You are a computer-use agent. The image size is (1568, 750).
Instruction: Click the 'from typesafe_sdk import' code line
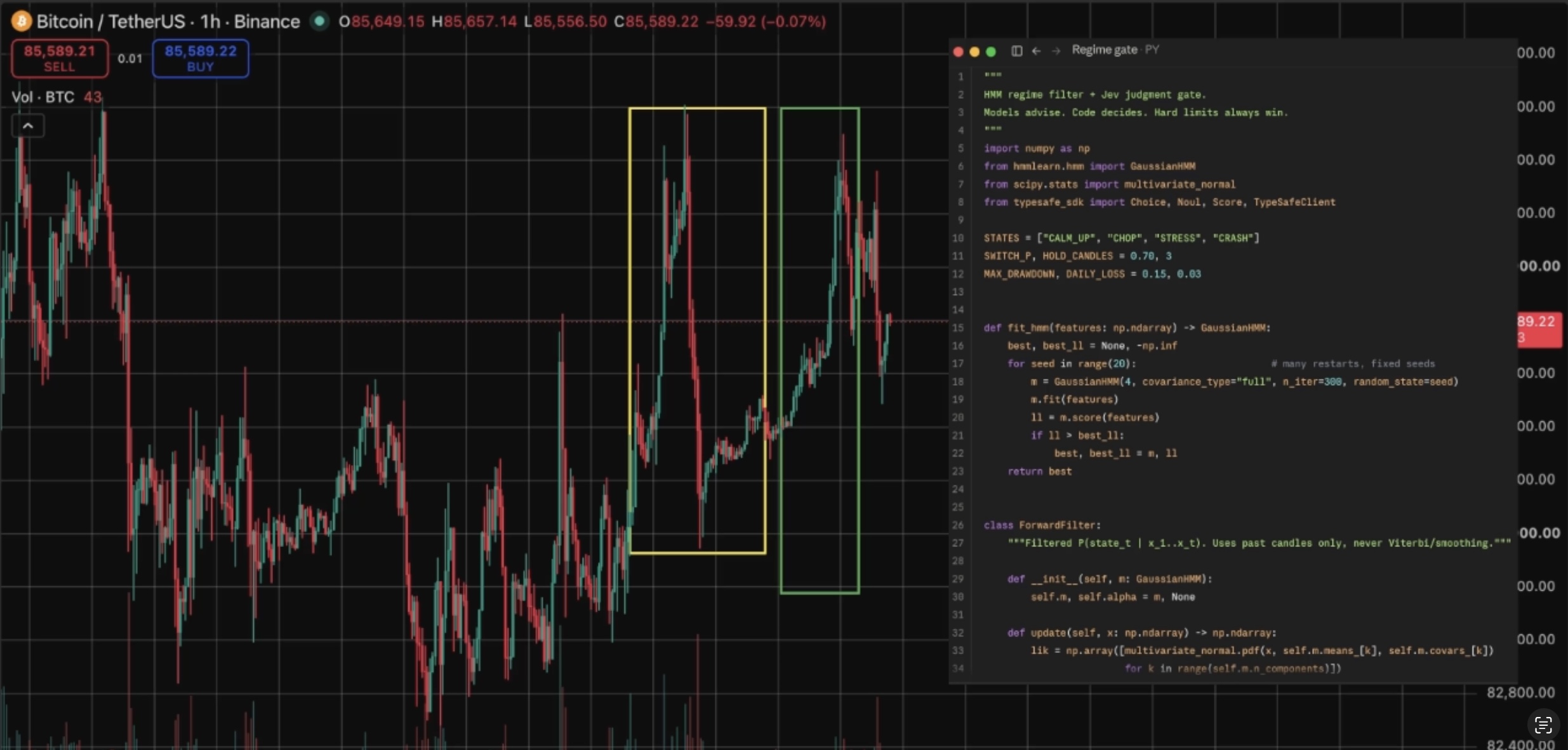point(1159,202)
